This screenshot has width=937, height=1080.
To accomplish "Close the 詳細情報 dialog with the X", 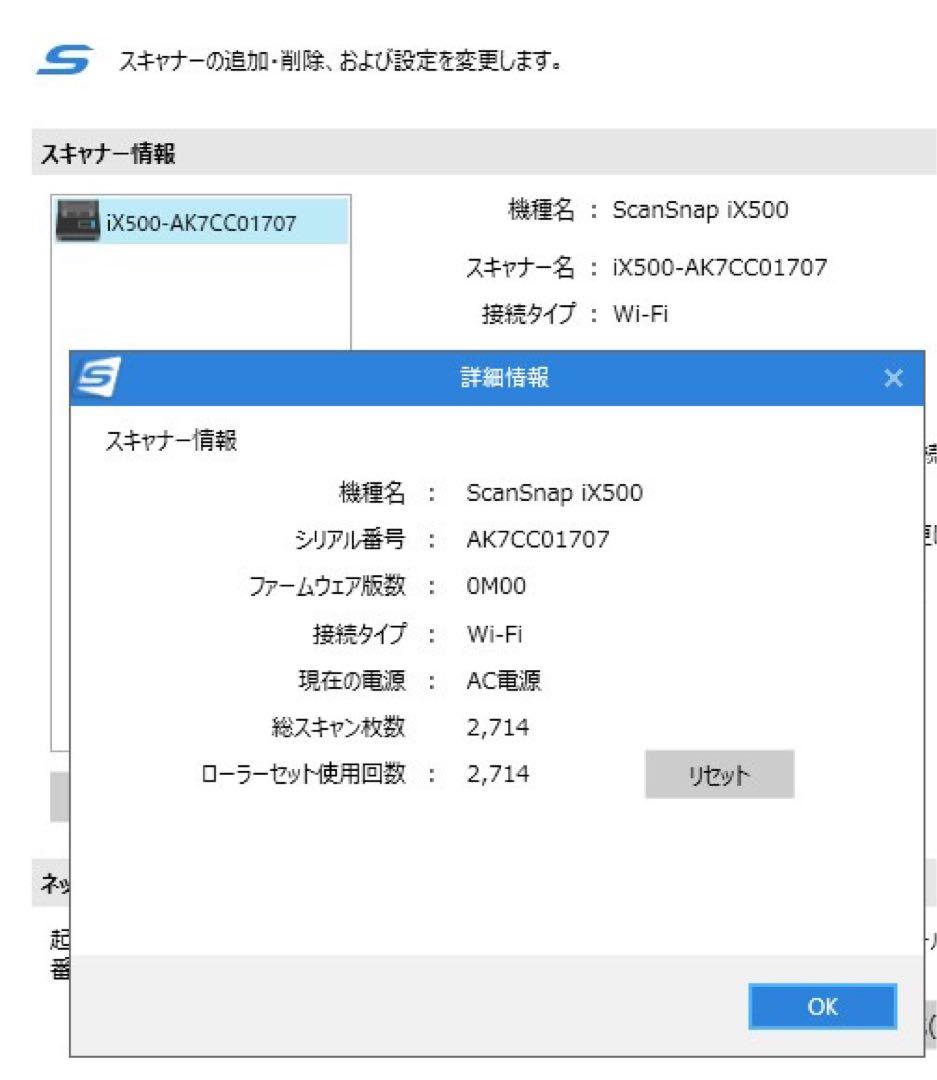I will 893,378.
